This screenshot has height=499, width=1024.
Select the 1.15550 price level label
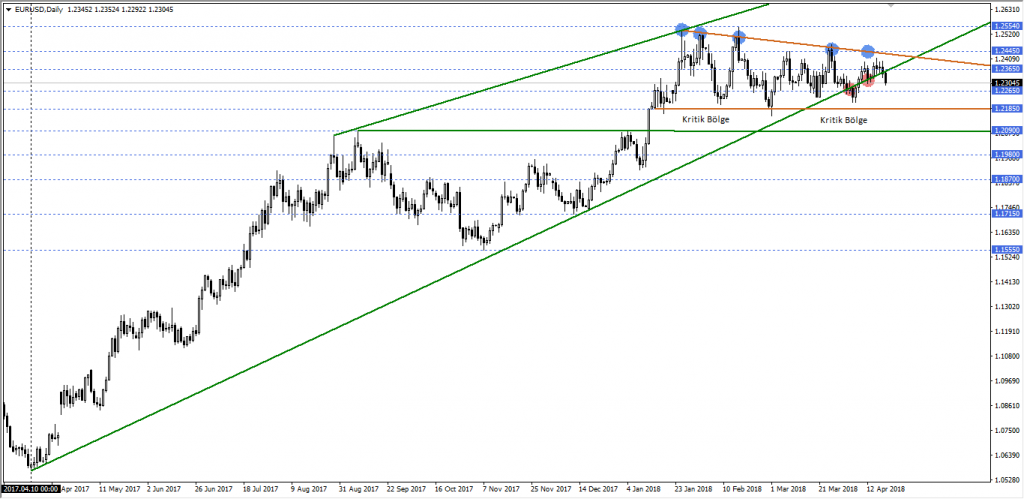pos(1006,250)
